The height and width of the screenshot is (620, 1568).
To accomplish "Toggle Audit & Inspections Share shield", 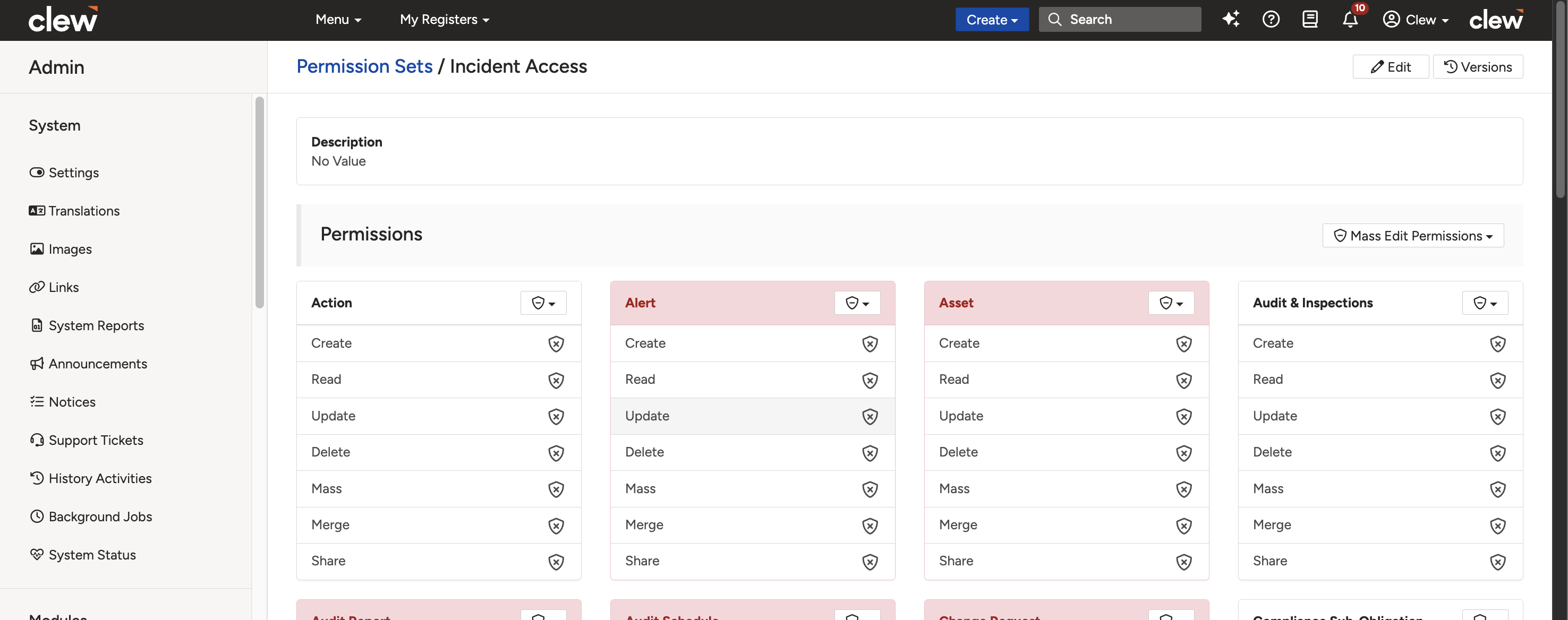I will (x=1497, y=562).
